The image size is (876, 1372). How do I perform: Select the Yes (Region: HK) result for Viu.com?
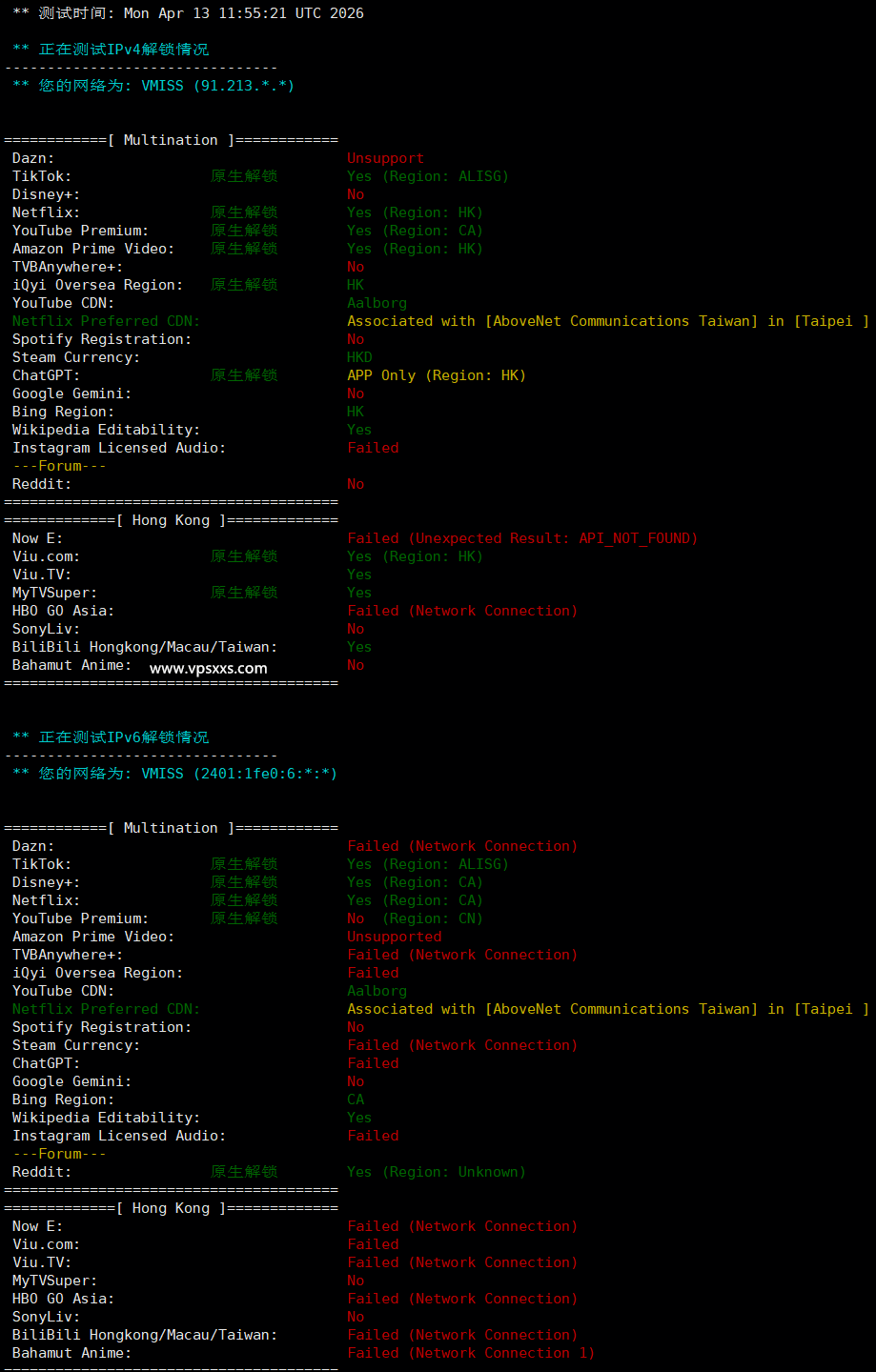pyautogui.click(x=415, y=556)
